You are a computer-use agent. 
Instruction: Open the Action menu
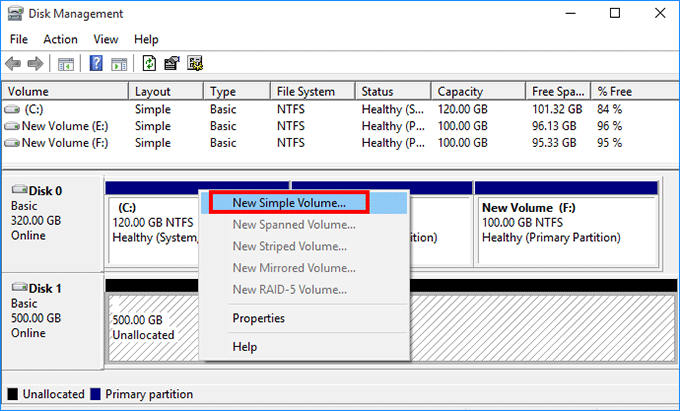tap(60, 39)
